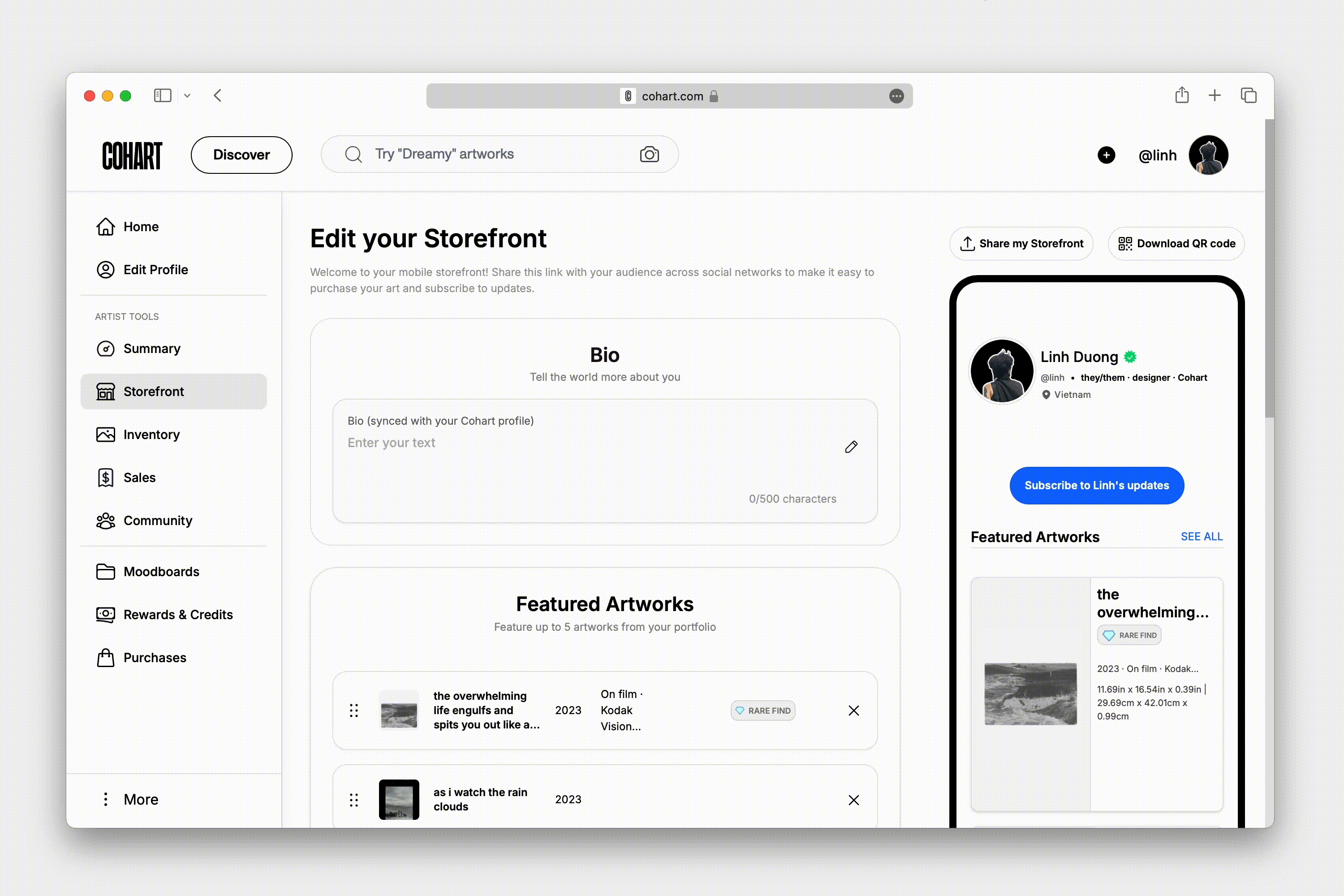Expand the More menu in sidebar

coord(139,798)
